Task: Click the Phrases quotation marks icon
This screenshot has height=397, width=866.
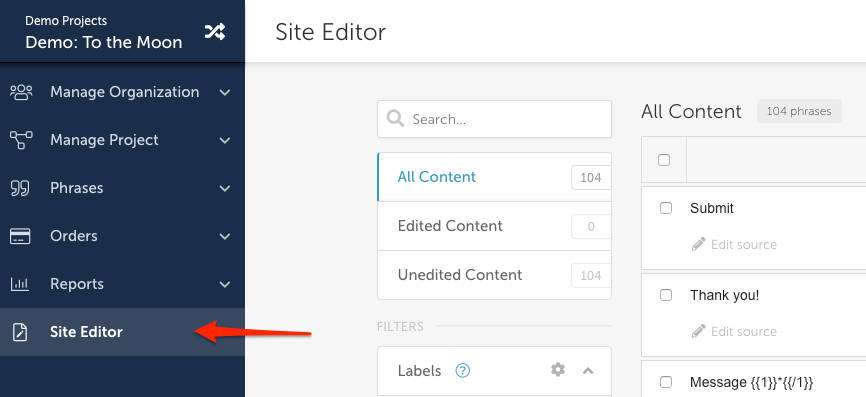Action: coord(20,188)
